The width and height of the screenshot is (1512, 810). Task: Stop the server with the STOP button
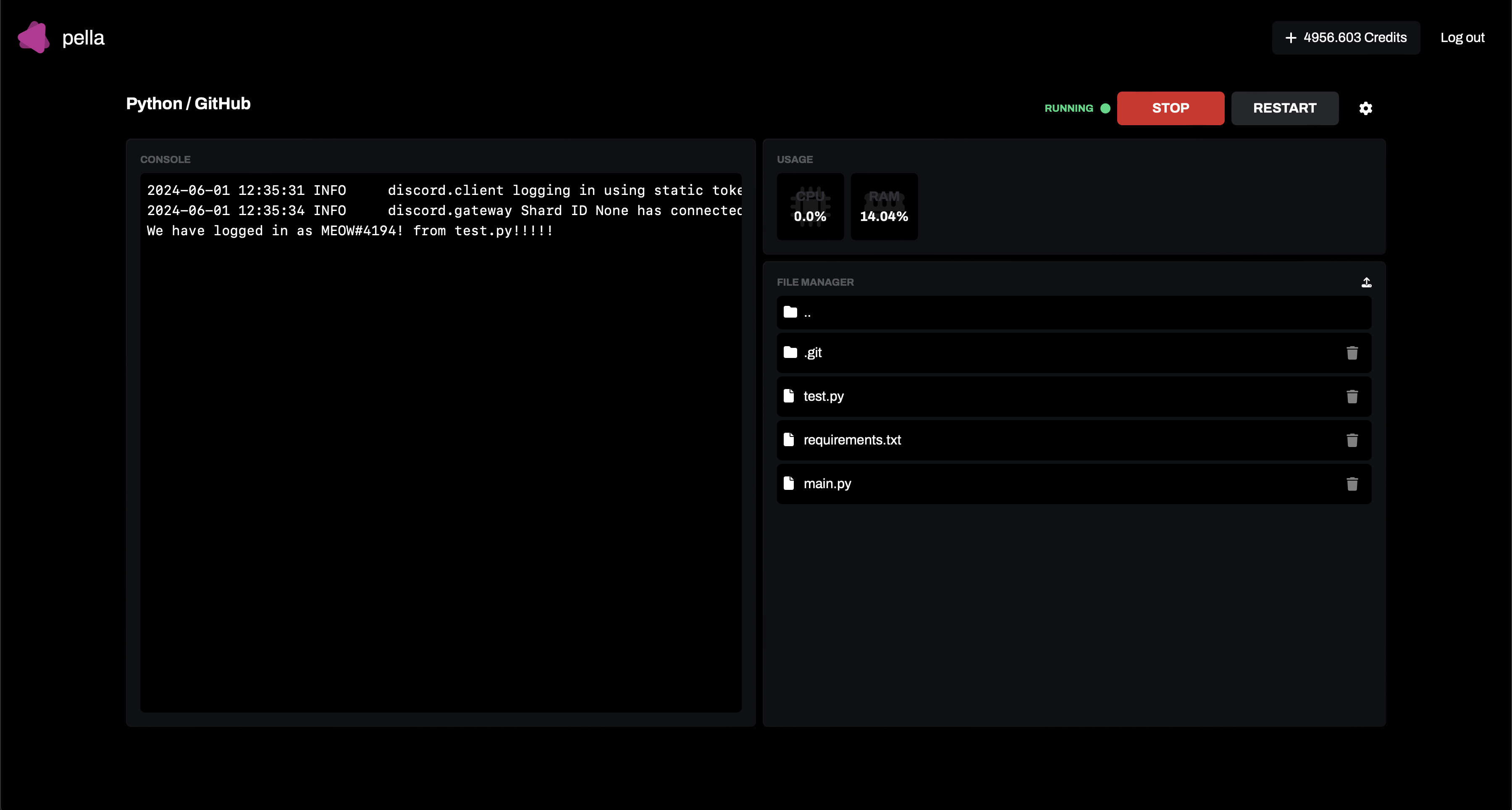tap(1171, 108)
